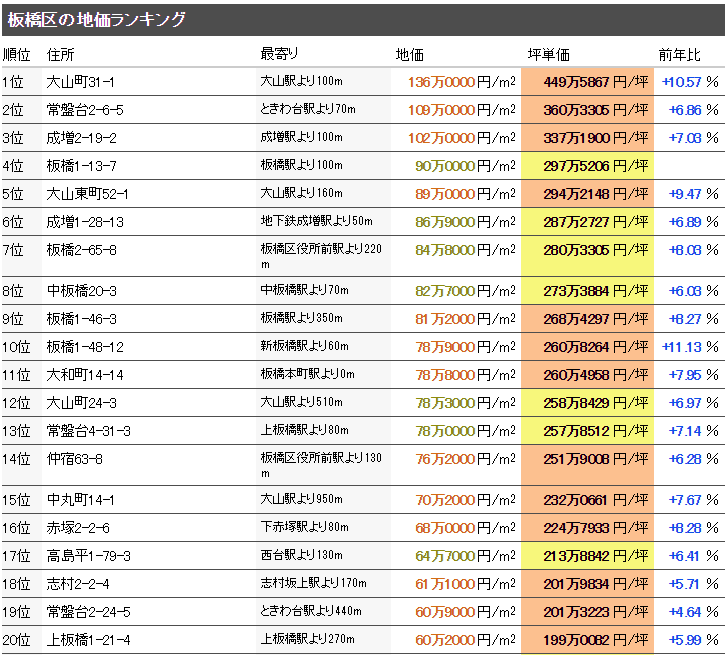This screenshot has width=725, height=655.
Task: Click the yellow 297万5206 円/坪 cell
Action: 587,166
